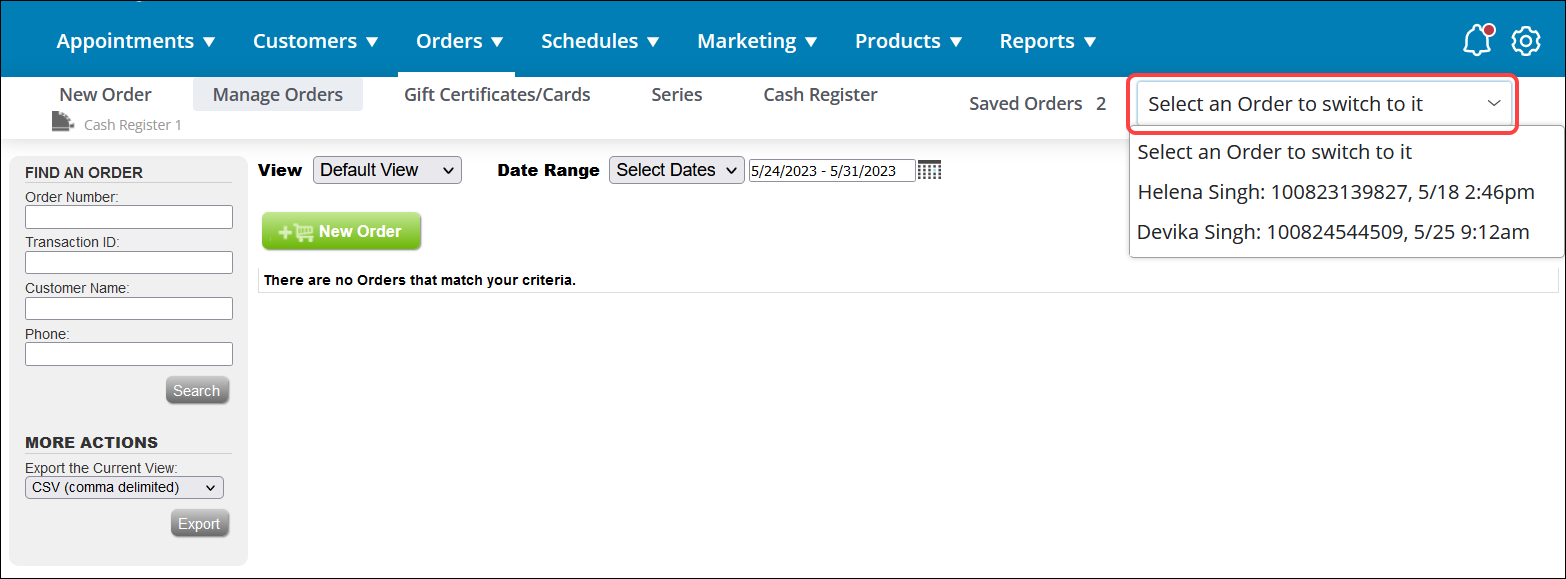The height and width of the screenshot is (579, 1566).
Task: Switch to the Cash Register tab
Action: click(x=820, y=93)
